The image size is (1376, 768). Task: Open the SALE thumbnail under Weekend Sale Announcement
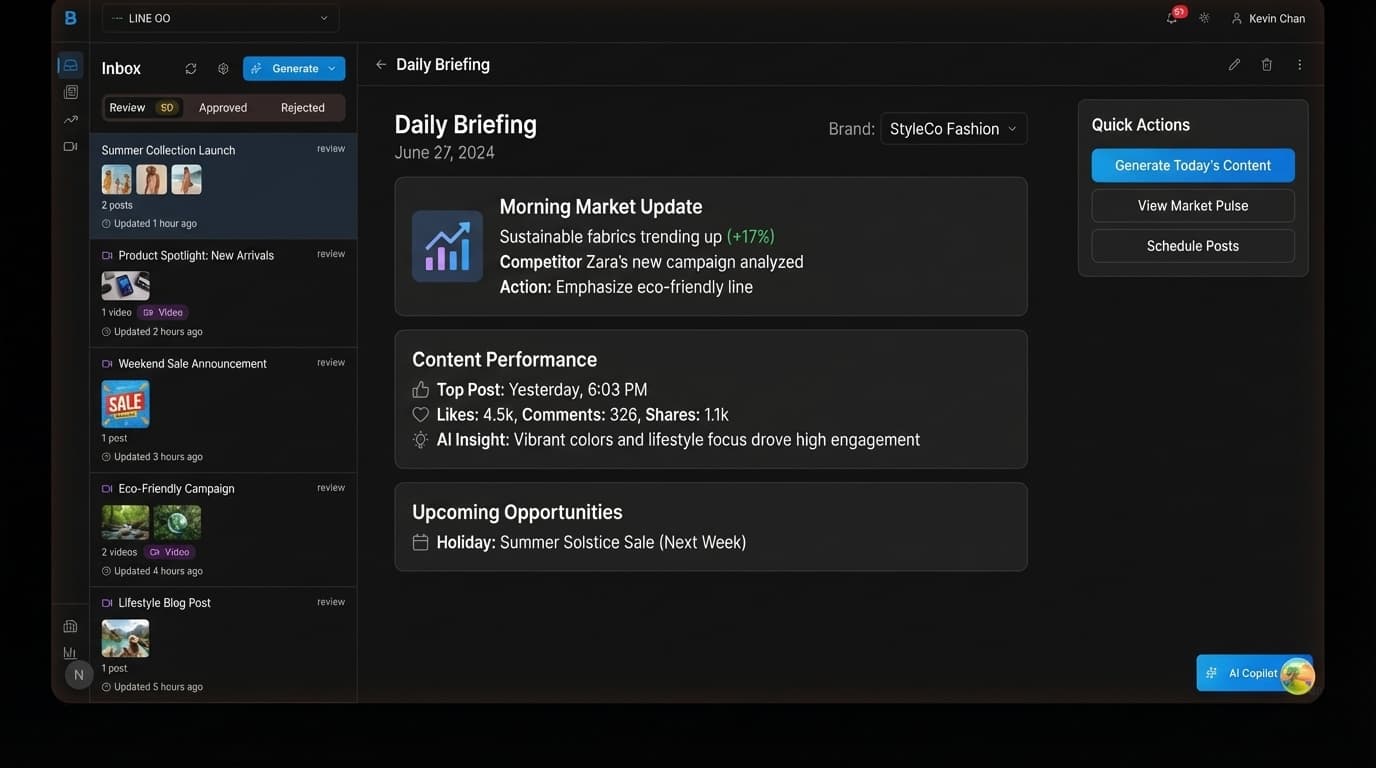click(x=124, y=403)
